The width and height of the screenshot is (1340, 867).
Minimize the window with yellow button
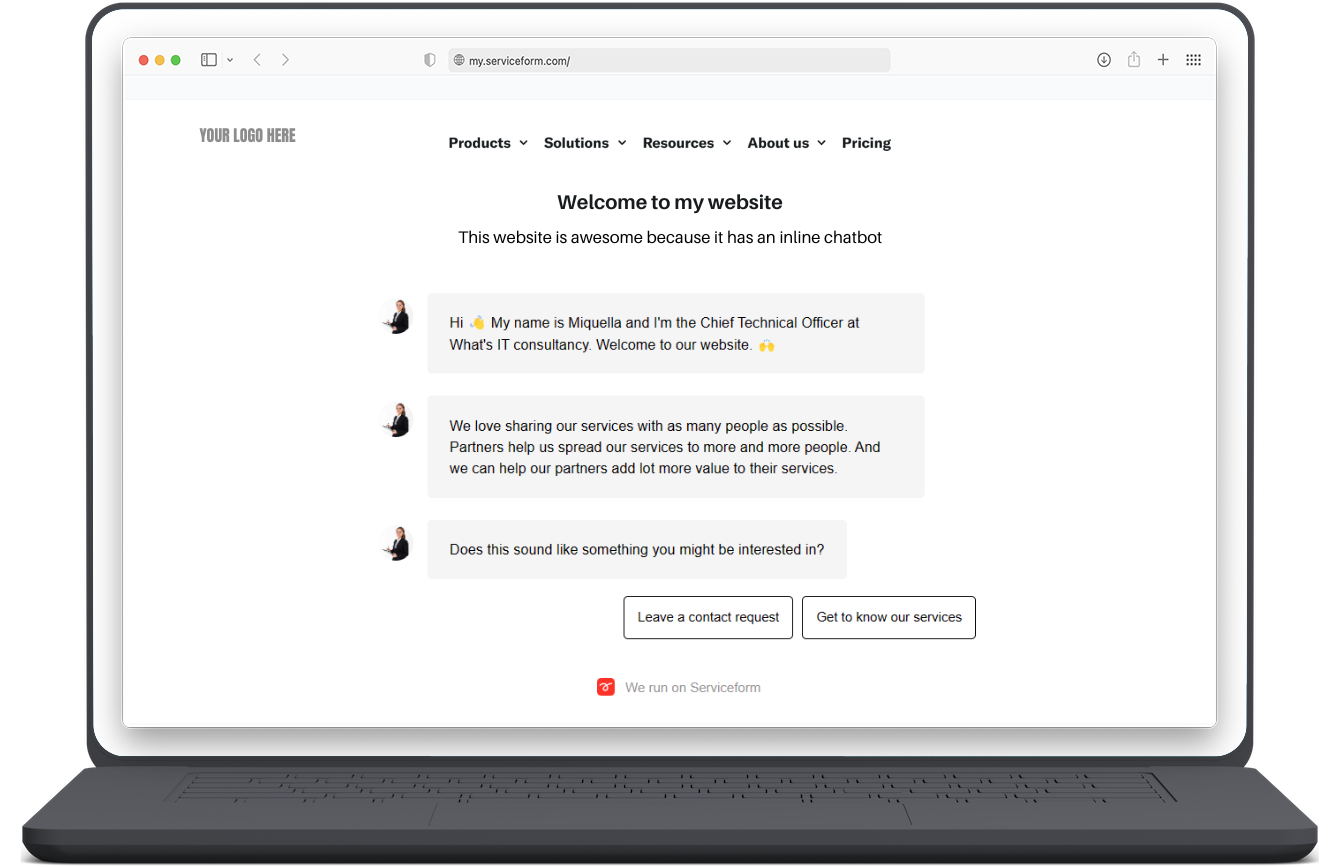click(x=160, y=60)
